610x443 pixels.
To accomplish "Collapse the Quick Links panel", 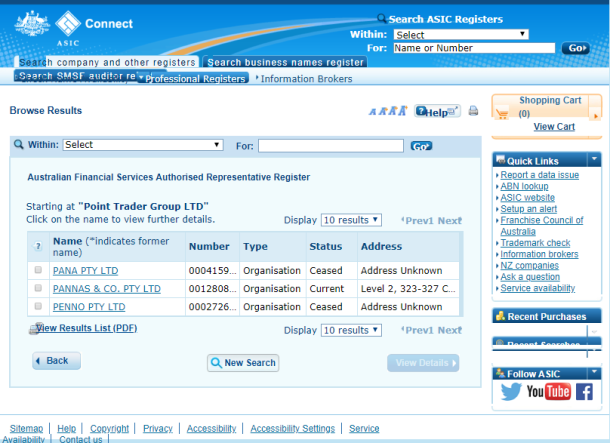I will tap(594, 159).
